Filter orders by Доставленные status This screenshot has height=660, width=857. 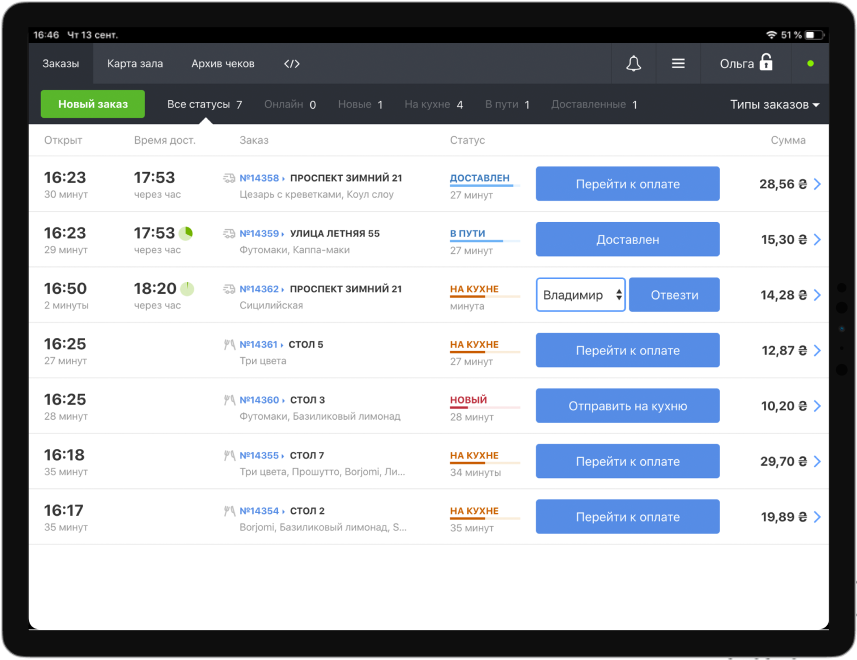coord(594,104)
